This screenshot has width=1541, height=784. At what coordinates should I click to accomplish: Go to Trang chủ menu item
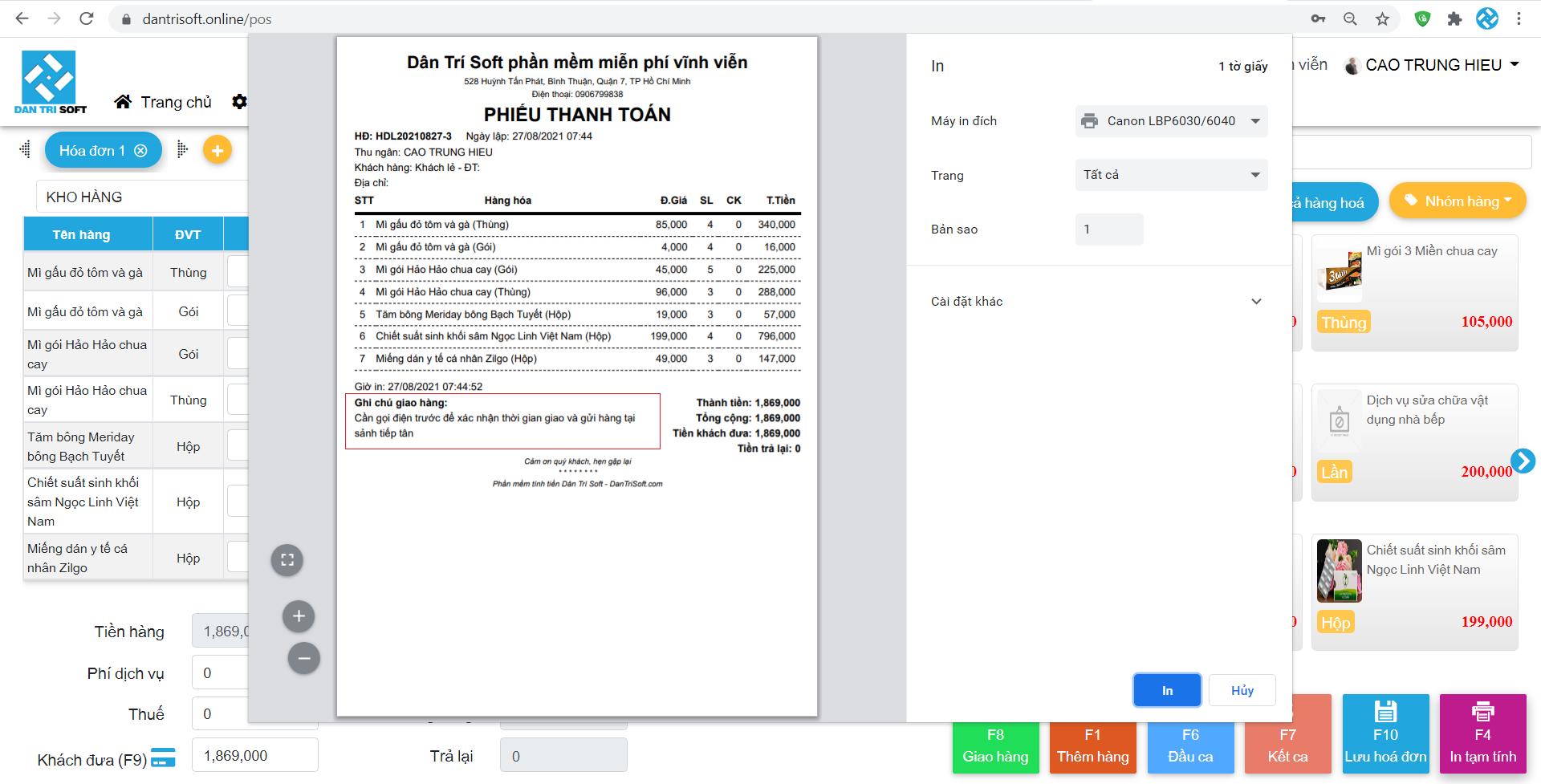(176, 102)
